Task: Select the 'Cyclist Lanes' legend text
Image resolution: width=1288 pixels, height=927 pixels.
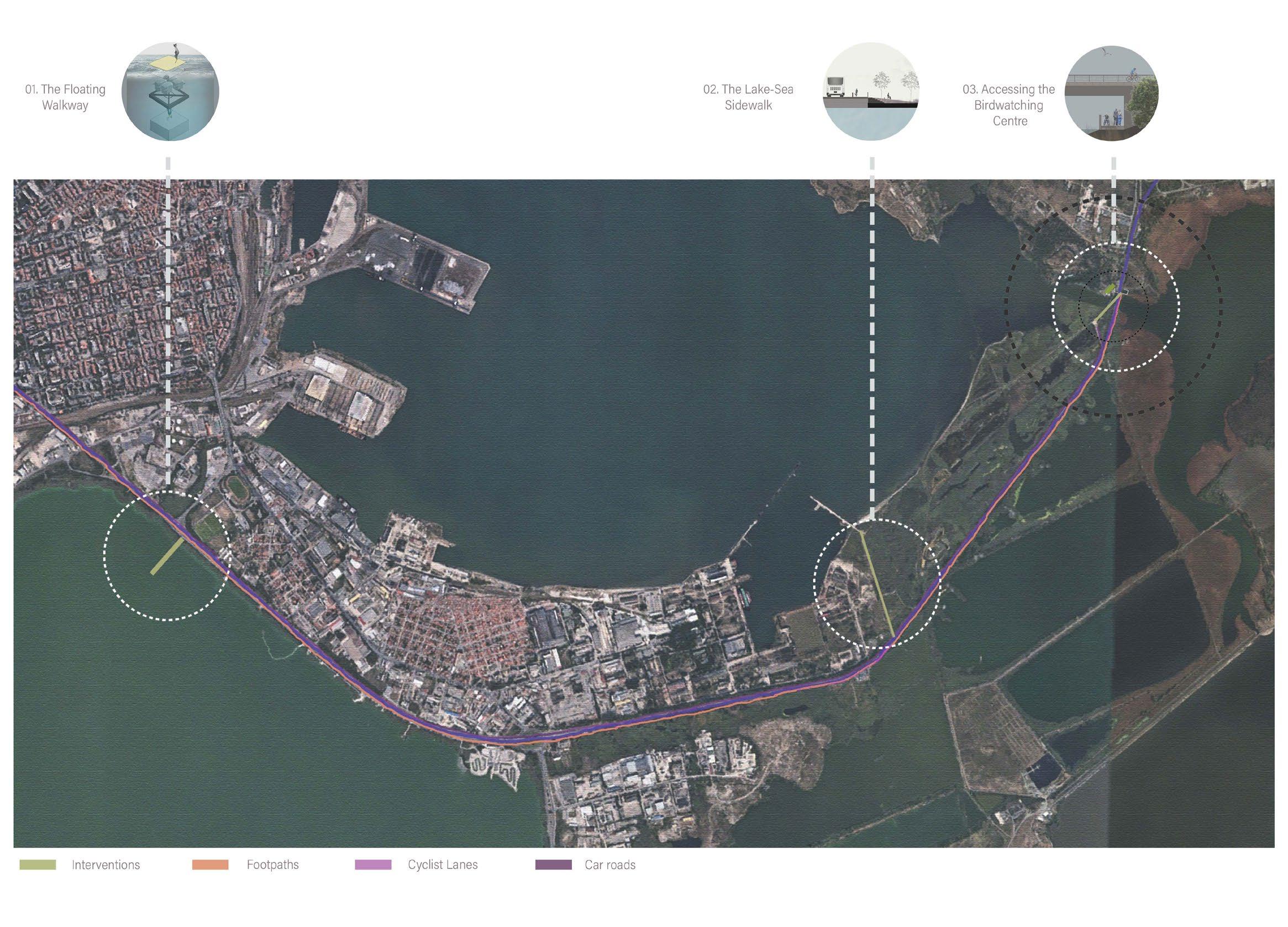Action: (x=443, y=865)
